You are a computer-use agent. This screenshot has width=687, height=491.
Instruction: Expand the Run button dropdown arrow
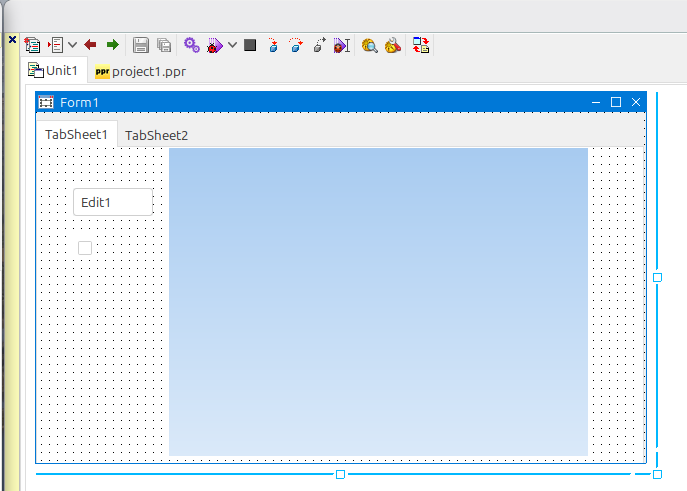click(x=232, y=45)
